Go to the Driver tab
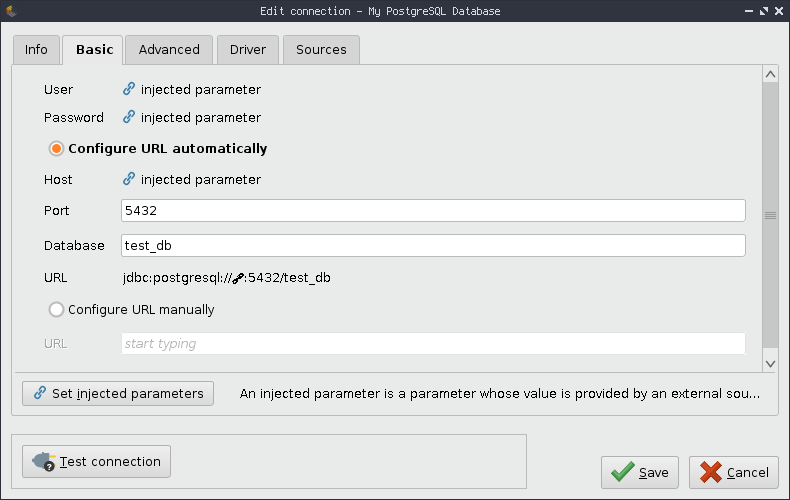The height and width of the screenshot is (500, 790). click(247, 50)
